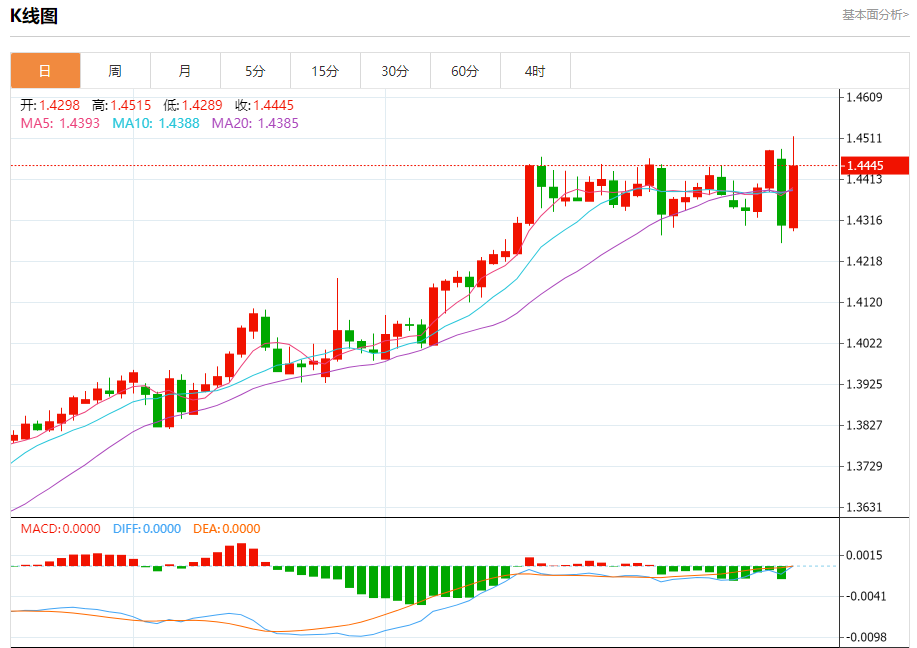
Task: Click the 1.4316 price axis label
Action: [x=864, y=220]
